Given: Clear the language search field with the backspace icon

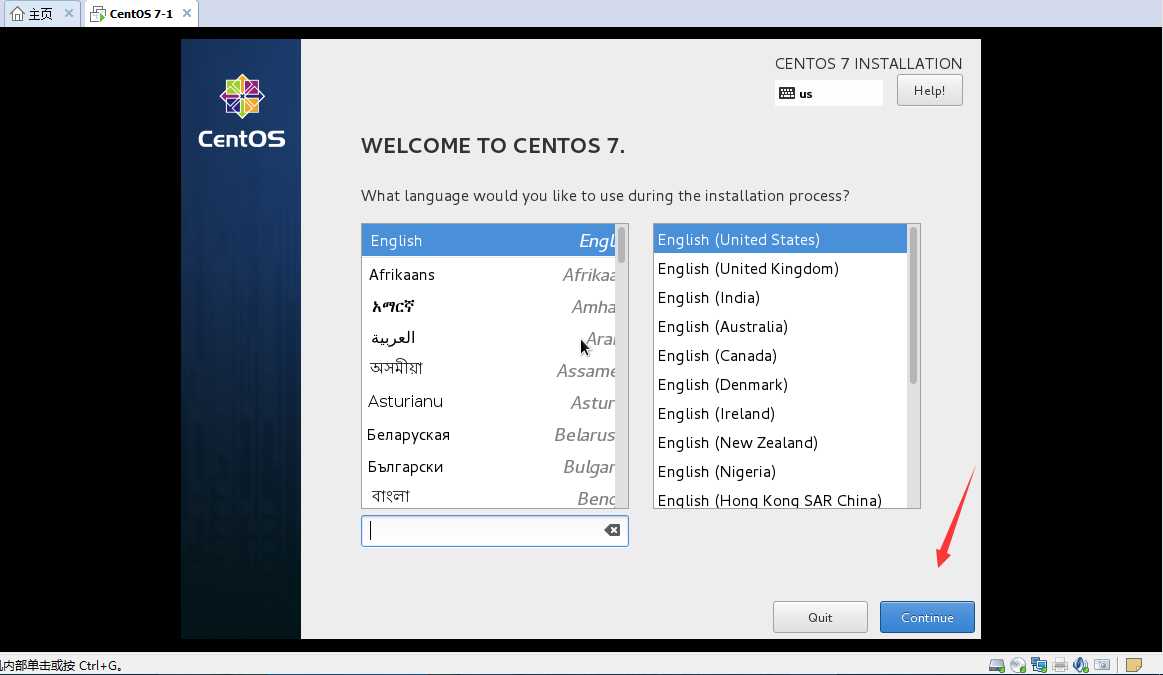Looking at the screenshot, I should pyautogui.click(x=612, y=530).
